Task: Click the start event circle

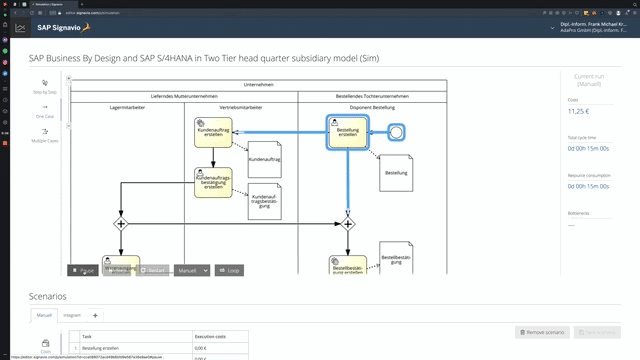Action: click(396, 132)
